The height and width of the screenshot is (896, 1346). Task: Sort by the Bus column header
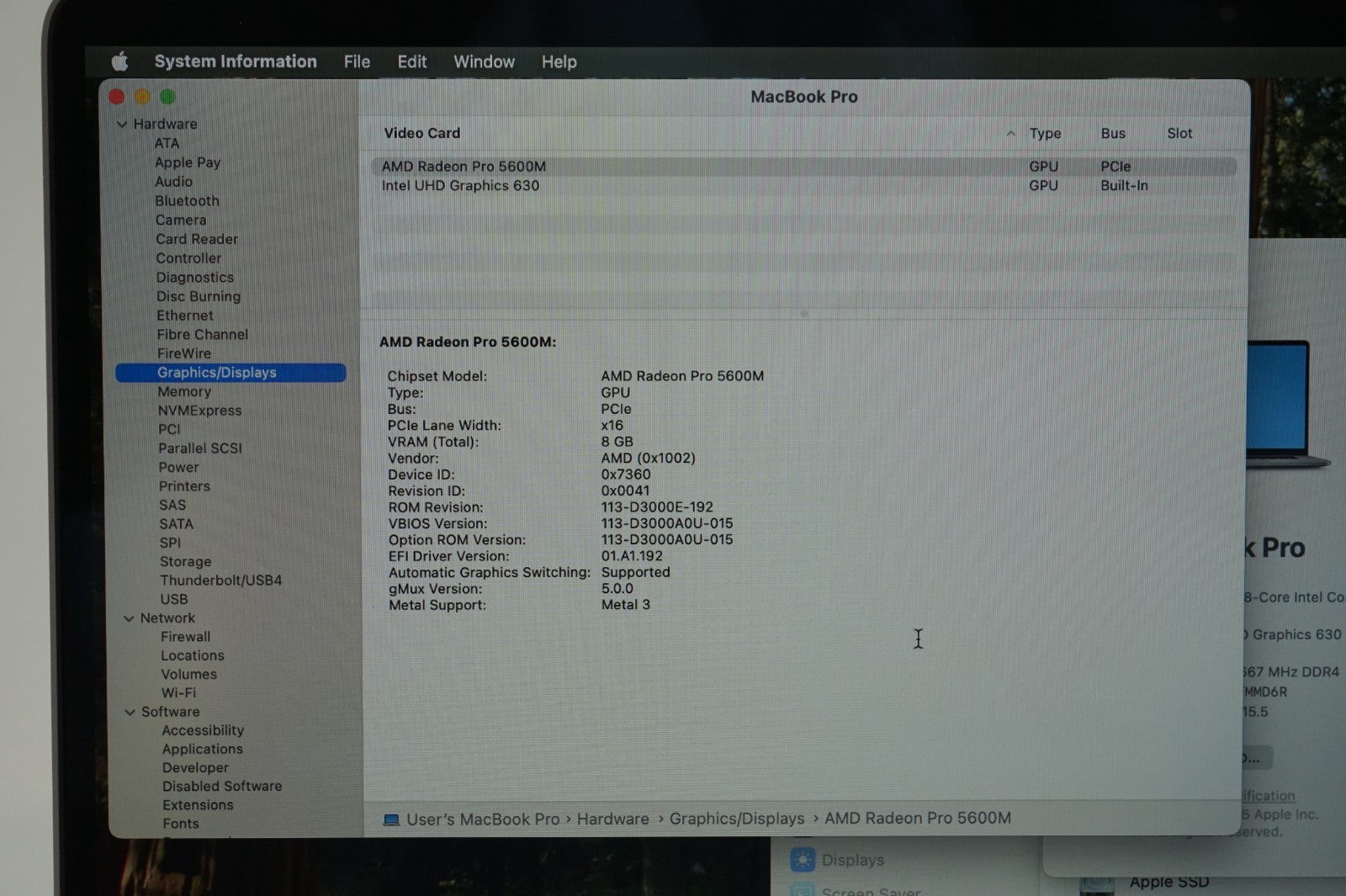[1113, 133]
